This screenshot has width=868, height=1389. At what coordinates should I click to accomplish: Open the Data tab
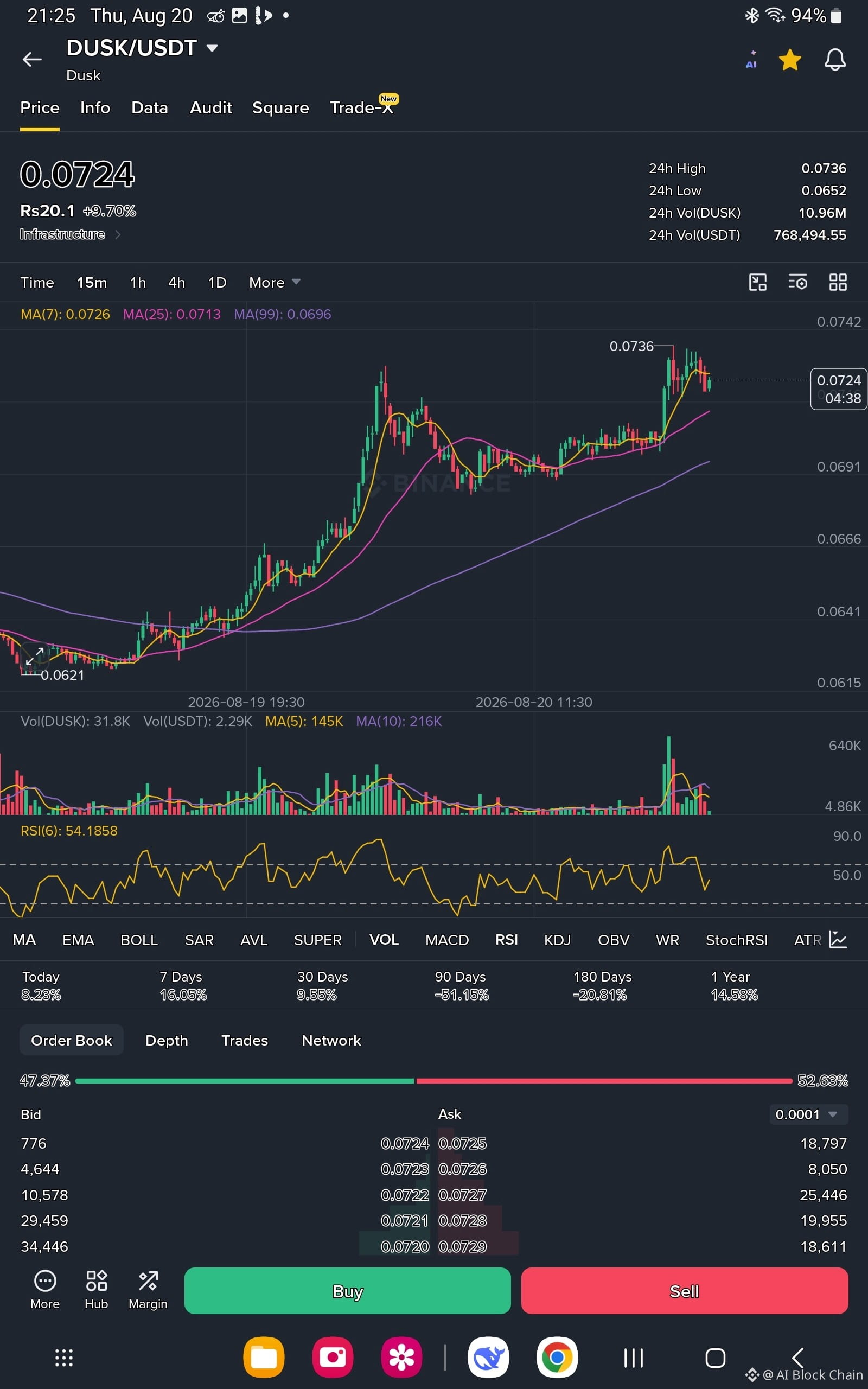click(149, 108)
